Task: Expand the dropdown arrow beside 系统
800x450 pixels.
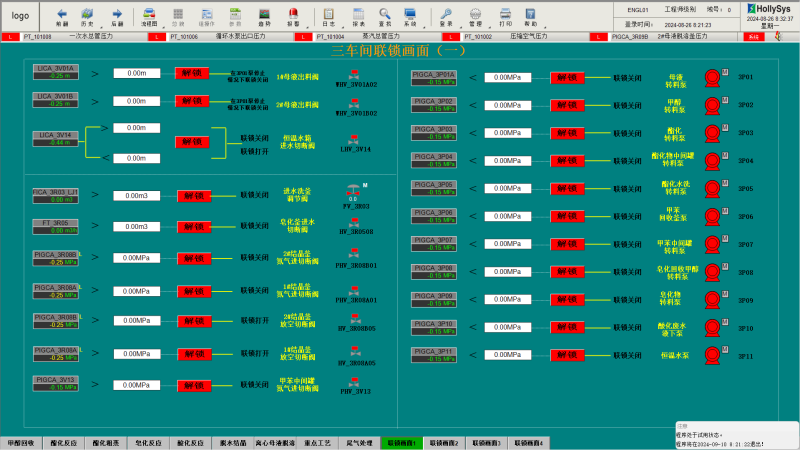Action: coord(424,27)
